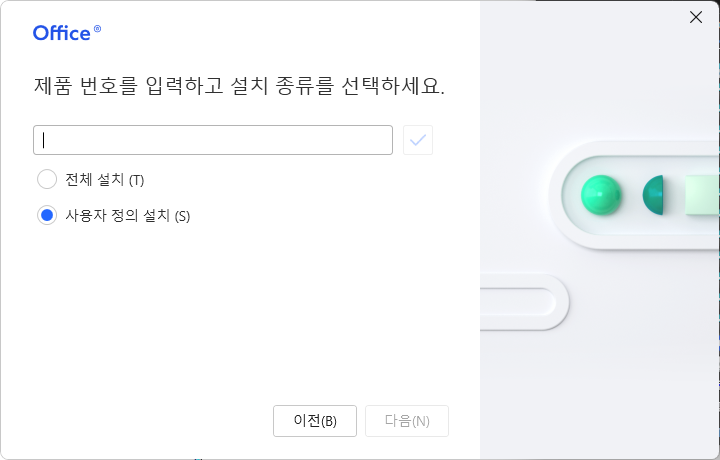Click the blue Office logo
Screen dimensions: 720x460
click(62, 33)
